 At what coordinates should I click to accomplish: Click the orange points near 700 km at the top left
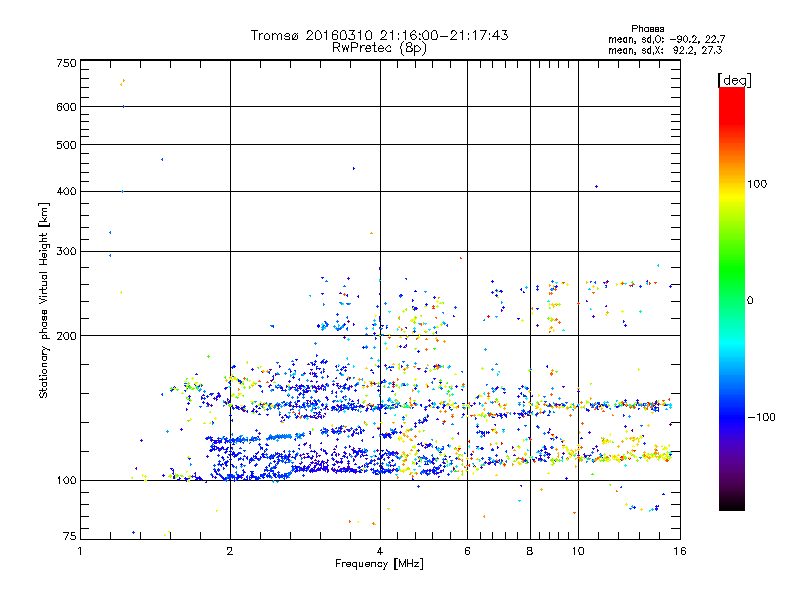[x=122, y=83]
